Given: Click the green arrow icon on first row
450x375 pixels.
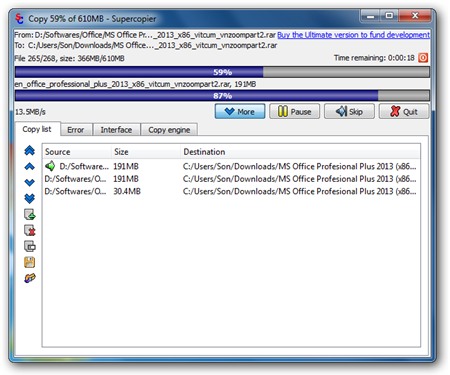Looking at the screenshot, I should click(50, 166).
